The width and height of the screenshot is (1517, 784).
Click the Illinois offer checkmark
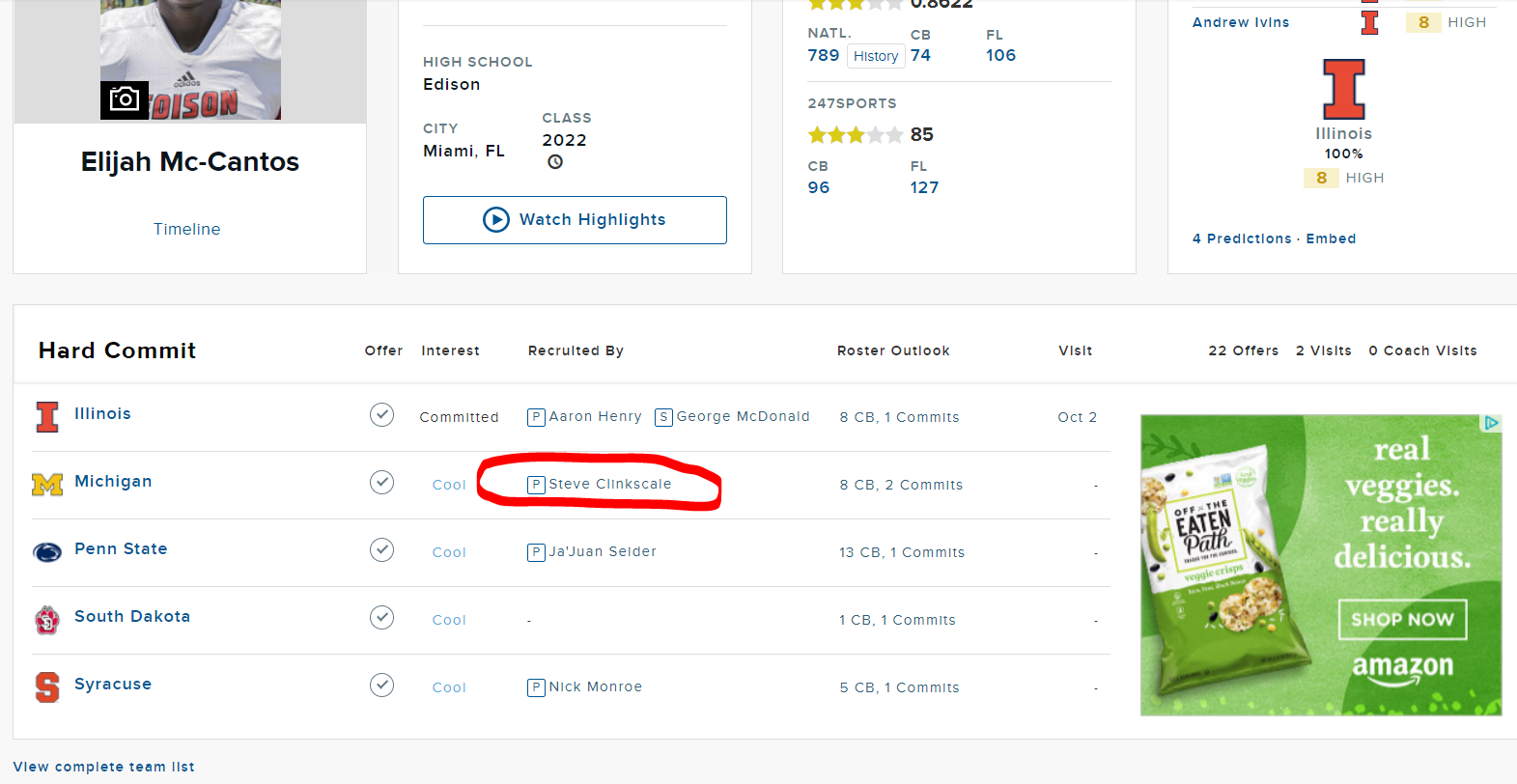(x=381, y=415)
